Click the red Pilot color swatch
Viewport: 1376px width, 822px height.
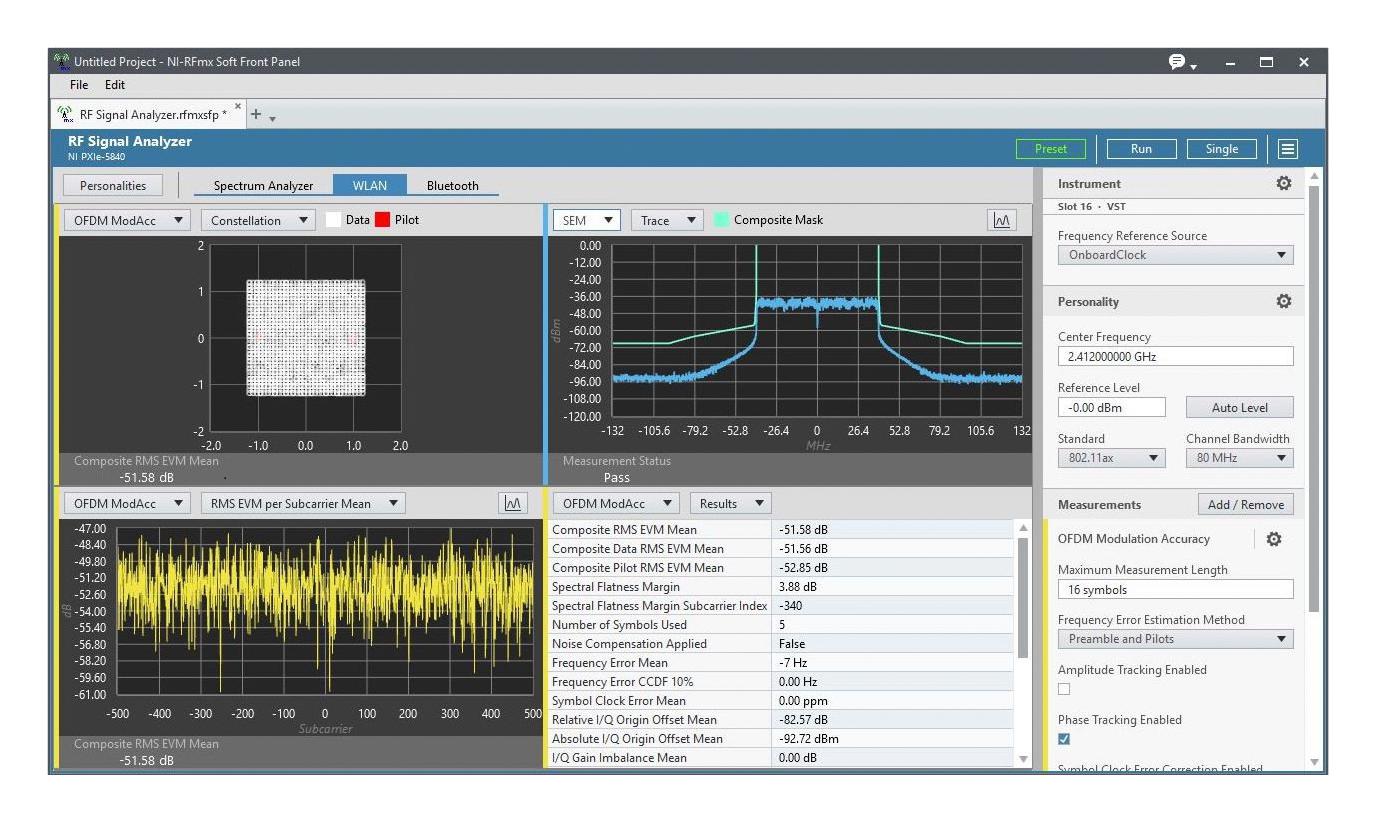382,220
